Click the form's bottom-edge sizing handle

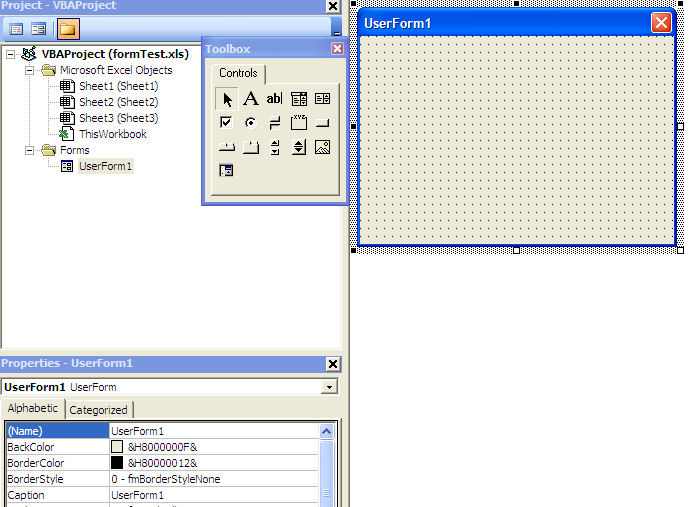coord(516,251)
